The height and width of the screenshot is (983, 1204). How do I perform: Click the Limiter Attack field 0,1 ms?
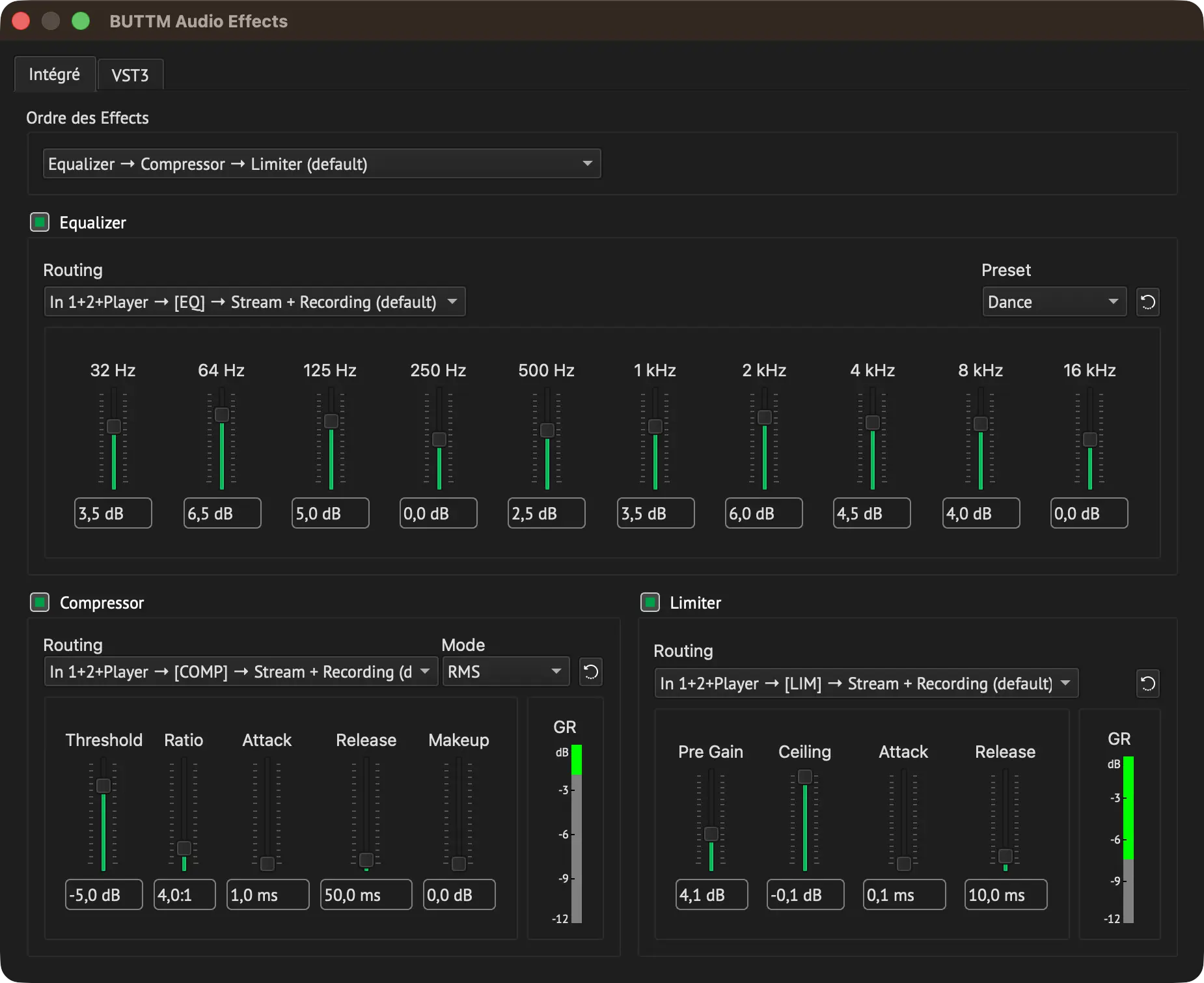[x=905, y=894]
